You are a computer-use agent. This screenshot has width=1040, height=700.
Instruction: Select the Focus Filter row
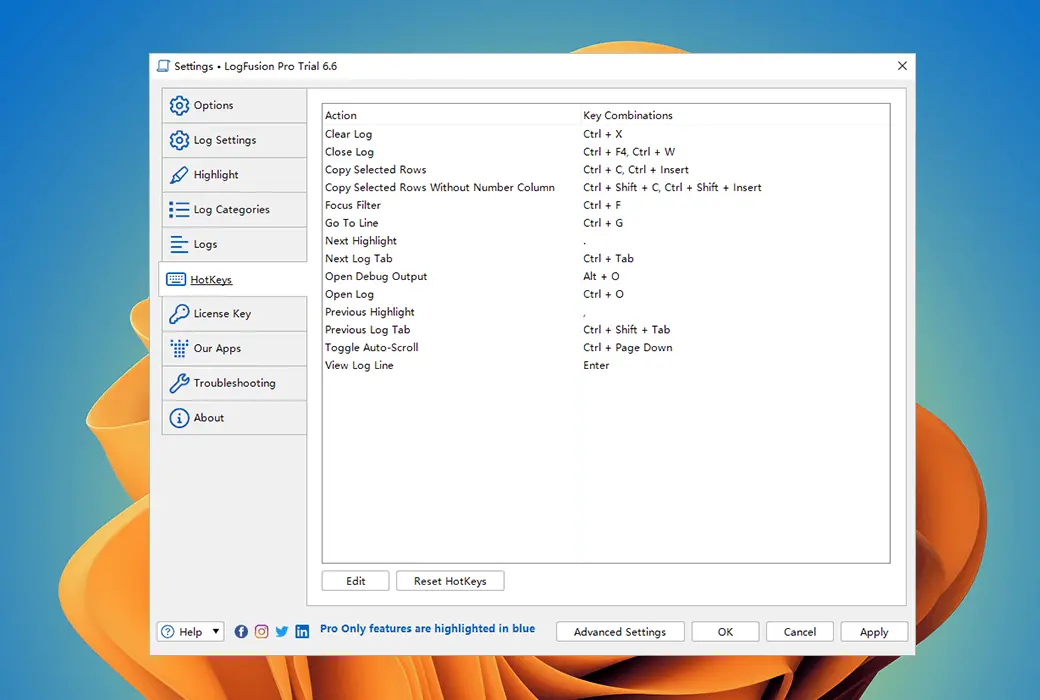606,206
